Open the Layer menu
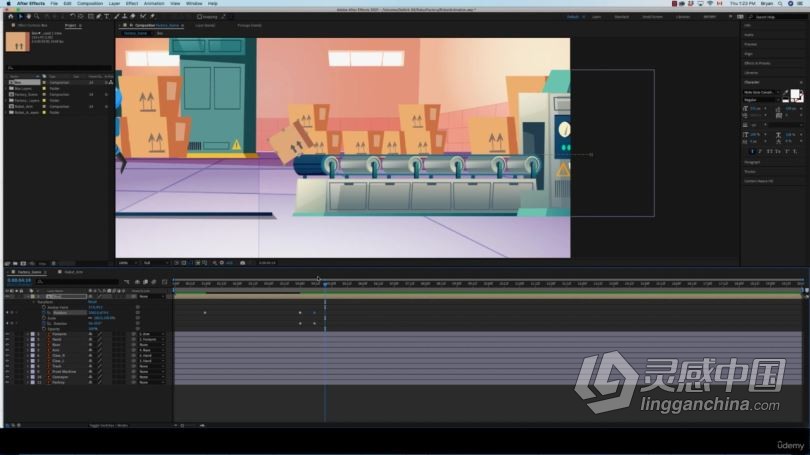Viewport: 810px width, 455px height. click(x=114, y=3)
